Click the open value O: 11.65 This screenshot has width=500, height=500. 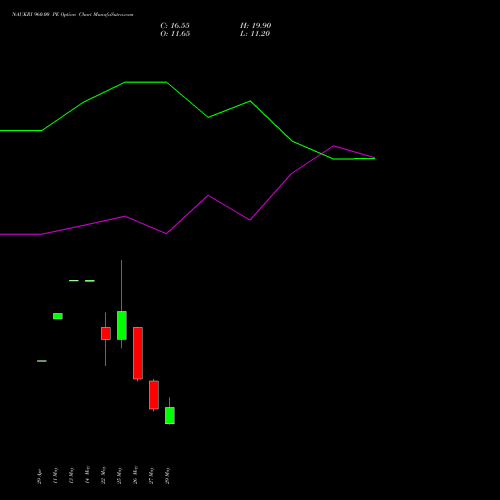[x=175, y=34]
